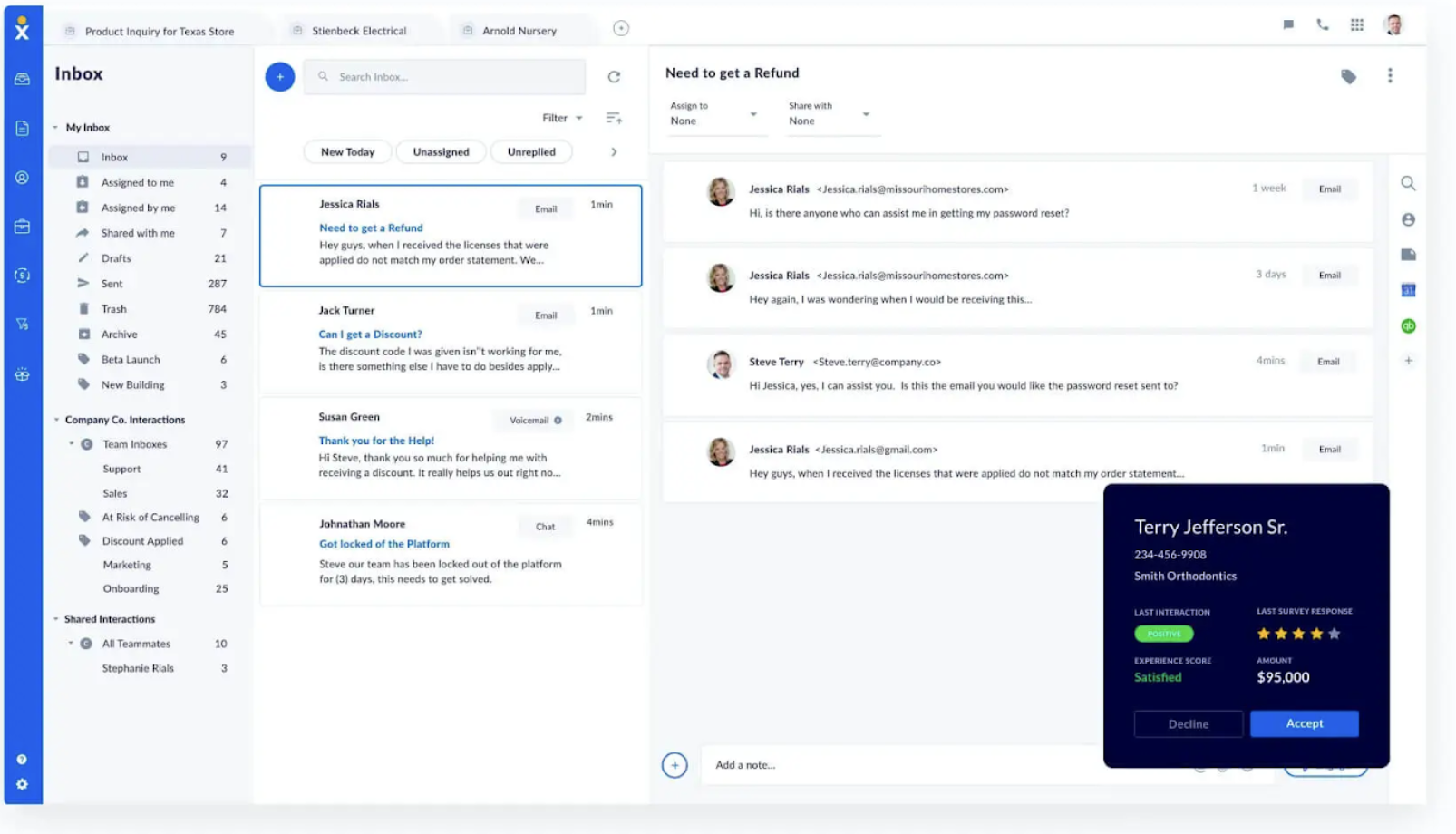Click the tag icon above the conversation
1456x834 pixels.
click(1348, 76)
